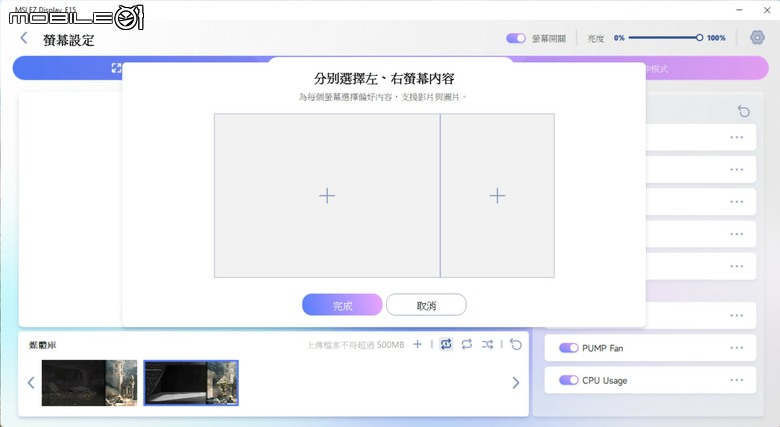Toggle the CPU Usage switch

tap(569, 380)
